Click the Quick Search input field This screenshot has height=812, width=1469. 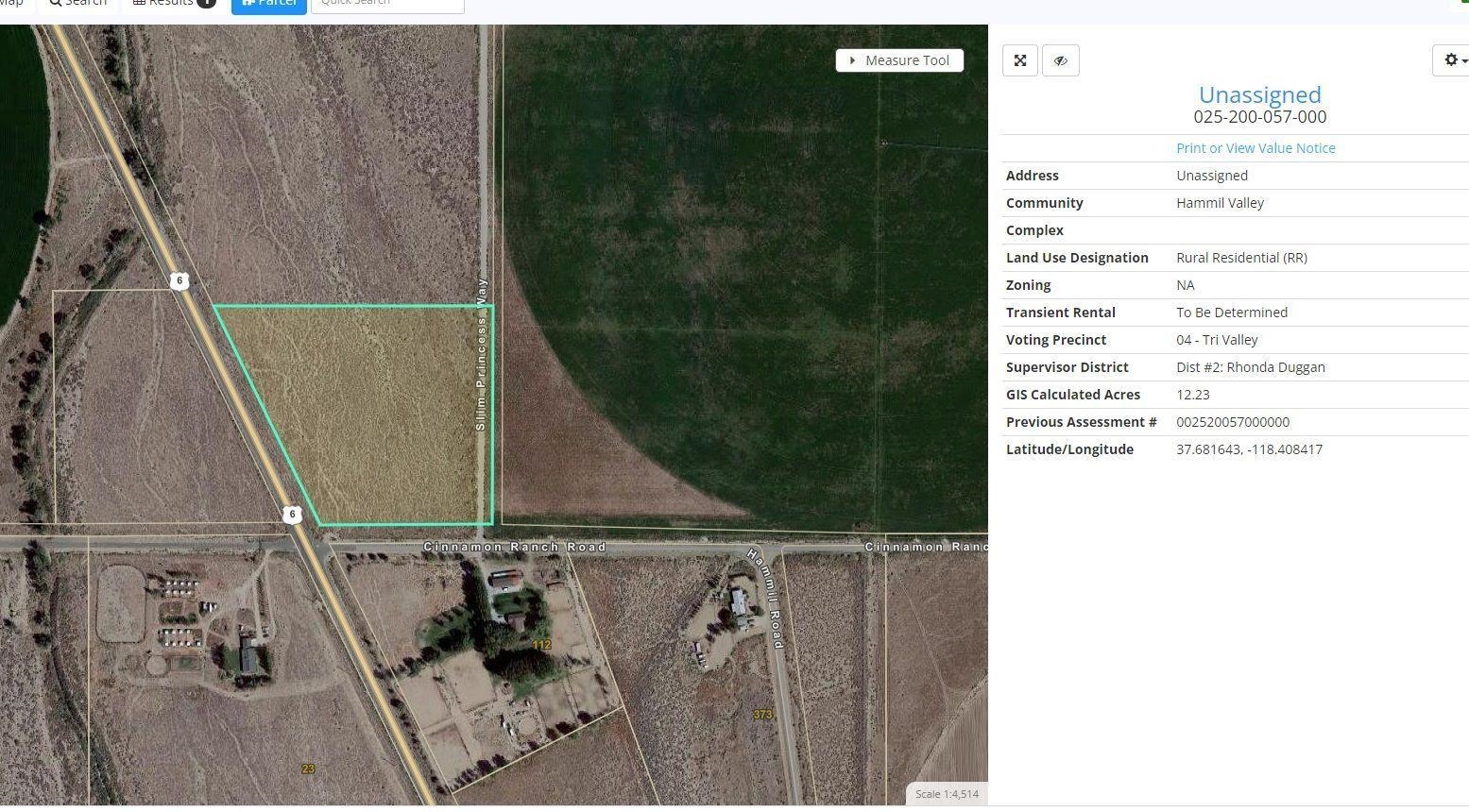tap(387, 4)
